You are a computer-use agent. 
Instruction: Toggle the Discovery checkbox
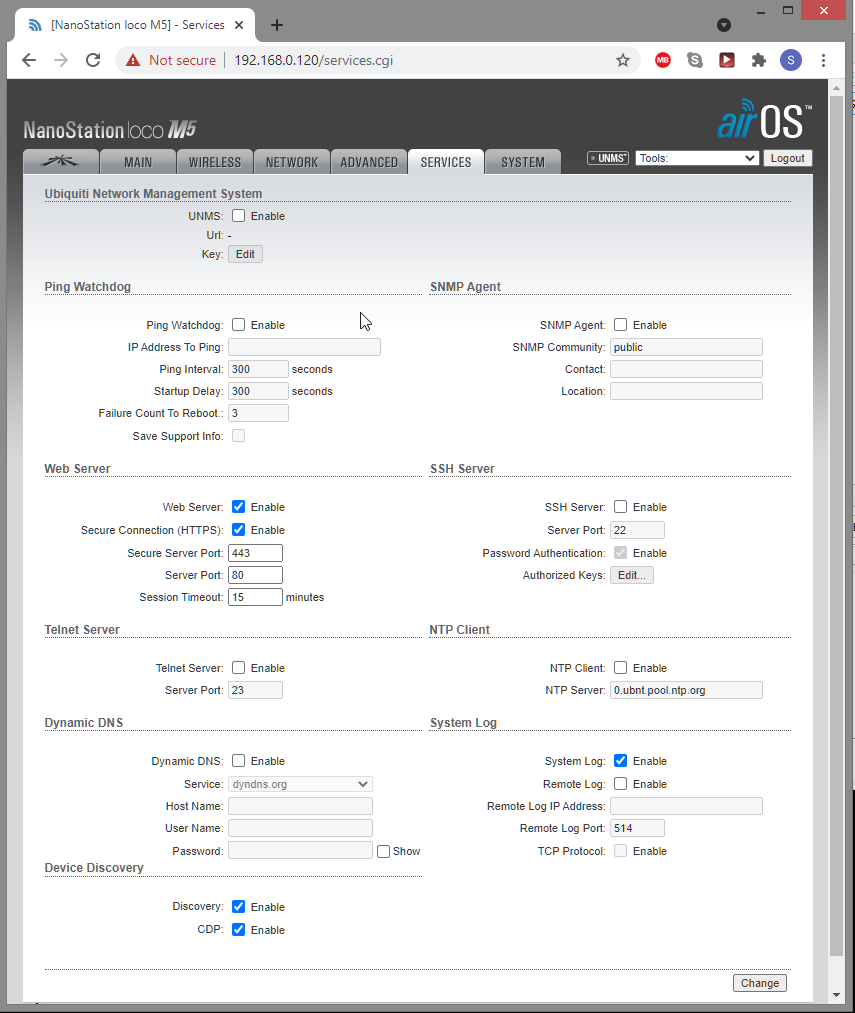(x=238, y=906)
